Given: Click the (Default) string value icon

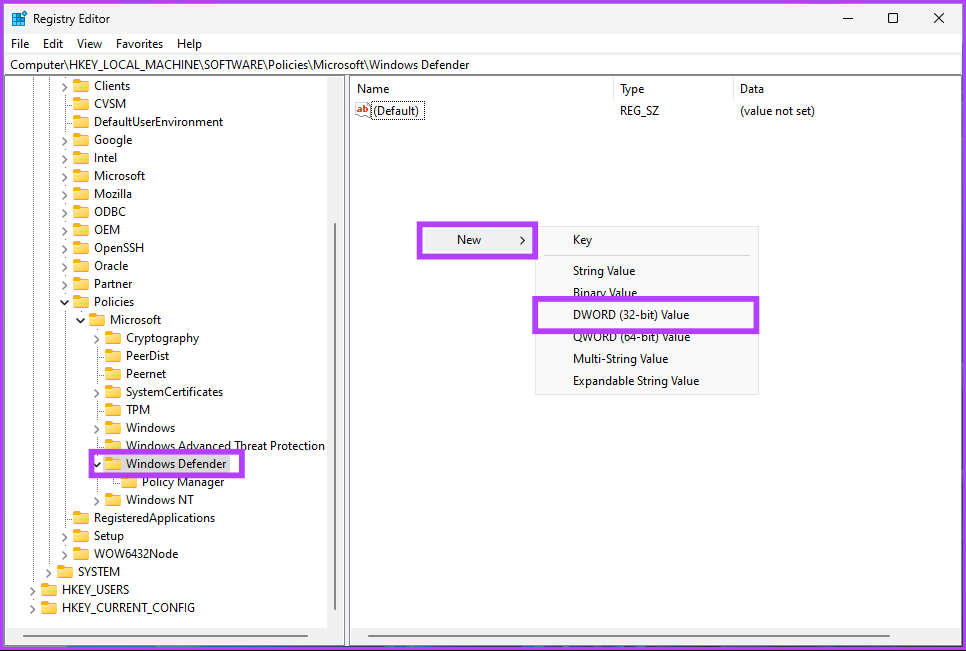Looking at the screenshot, I should click(363, 111).
